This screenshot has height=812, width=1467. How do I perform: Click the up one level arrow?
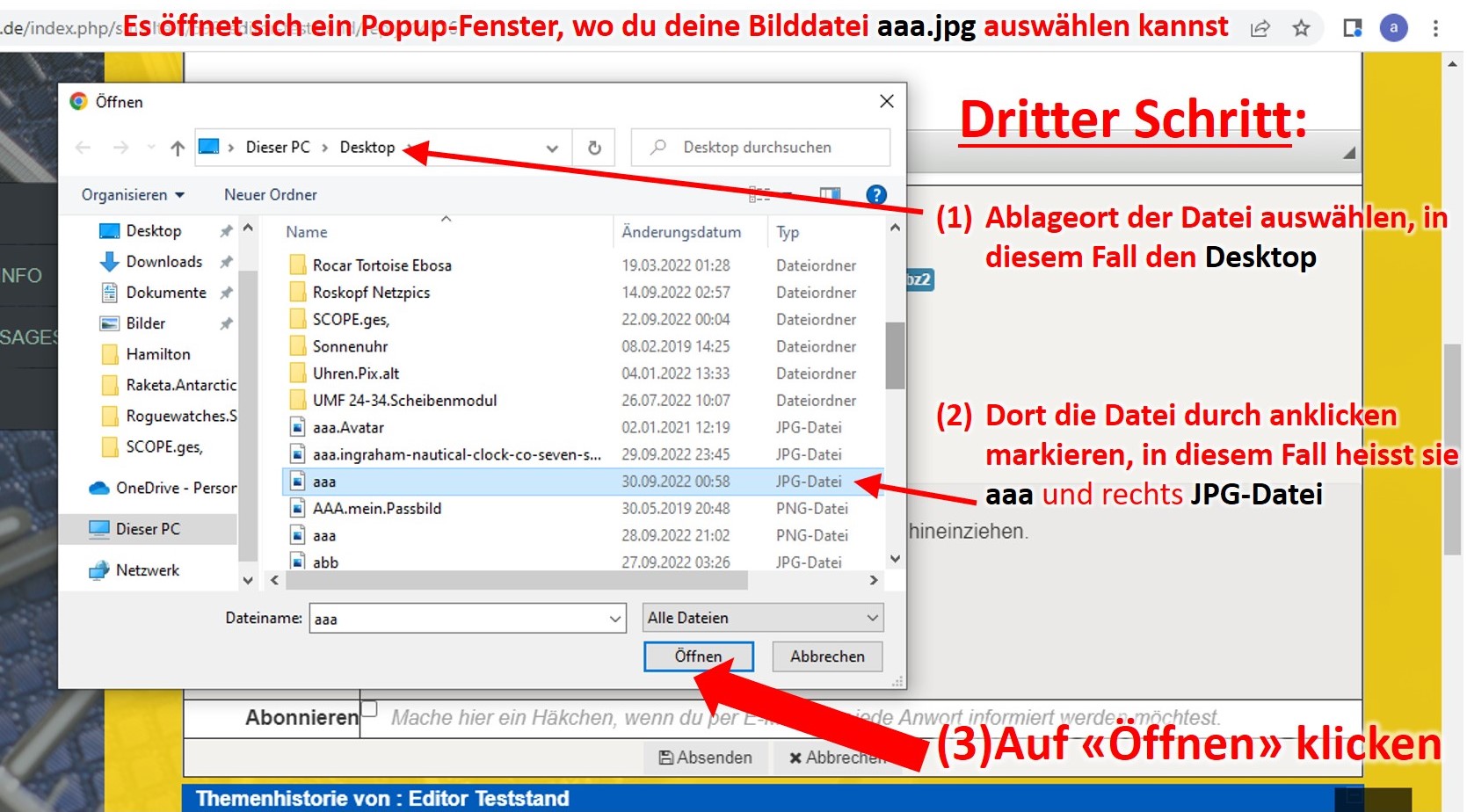178,148
